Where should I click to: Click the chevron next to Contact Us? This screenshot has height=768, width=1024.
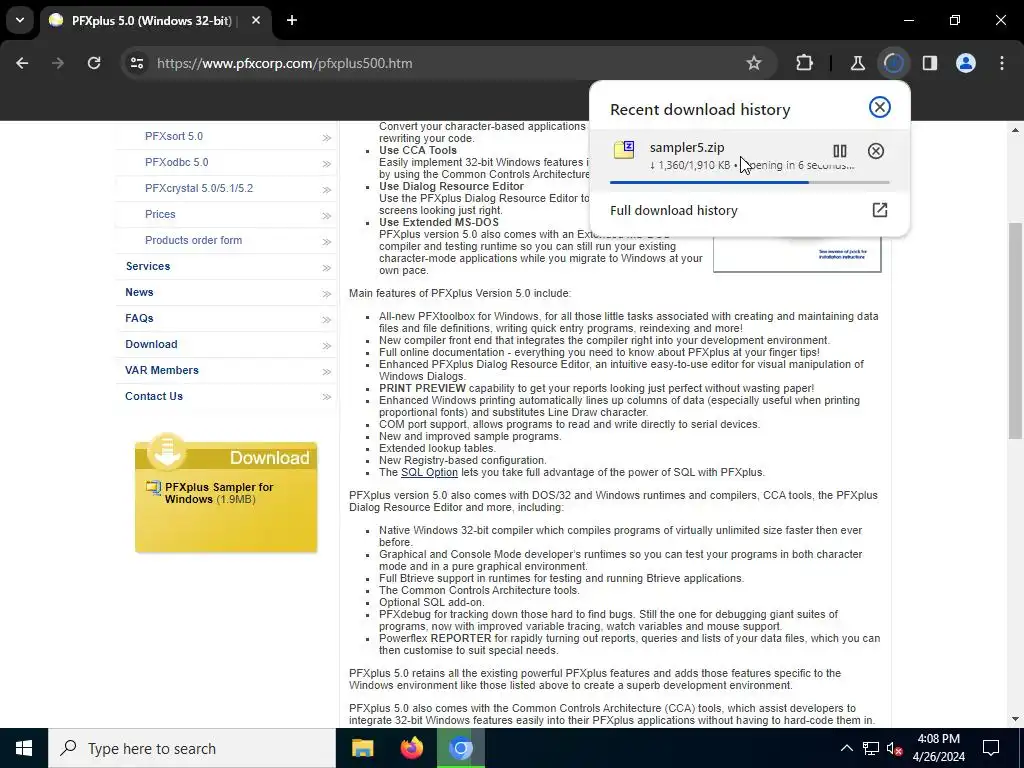[x=327, y=397]
